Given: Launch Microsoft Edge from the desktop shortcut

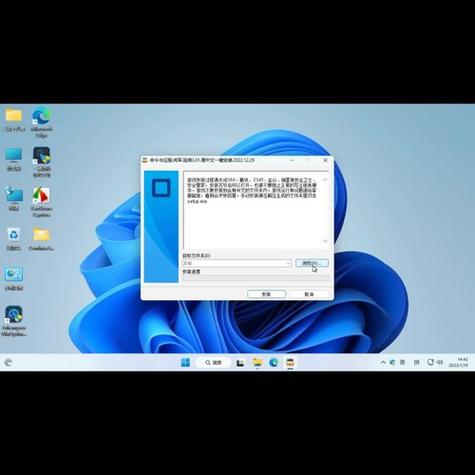Looking at the screenshot, I should click(42, 116).
